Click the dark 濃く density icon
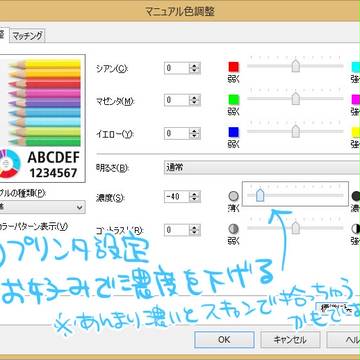This screenshot has height=360, width=360. pos(356,196)
